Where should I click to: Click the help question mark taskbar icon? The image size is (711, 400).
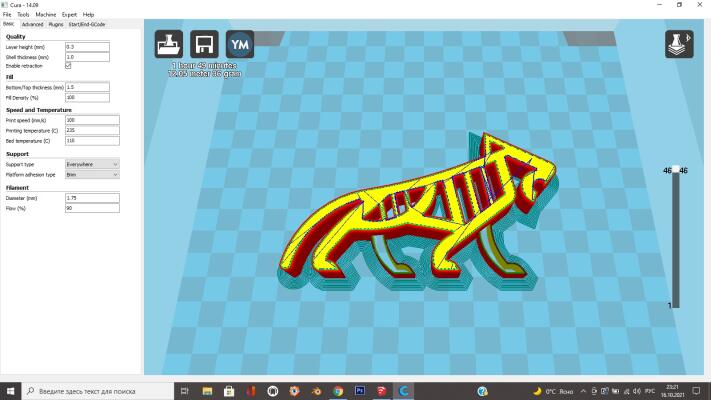click(x=482, y=391)
